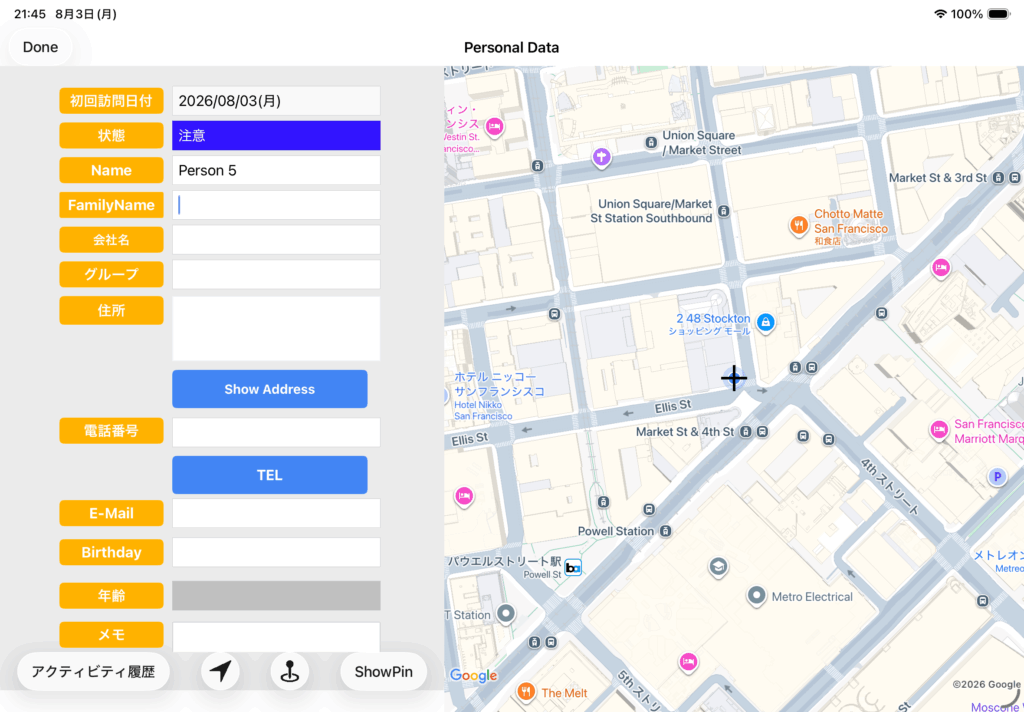Tap the first transit icon after Market St & 4th St
The image size is (1024, 712).
tap(745, 432)
